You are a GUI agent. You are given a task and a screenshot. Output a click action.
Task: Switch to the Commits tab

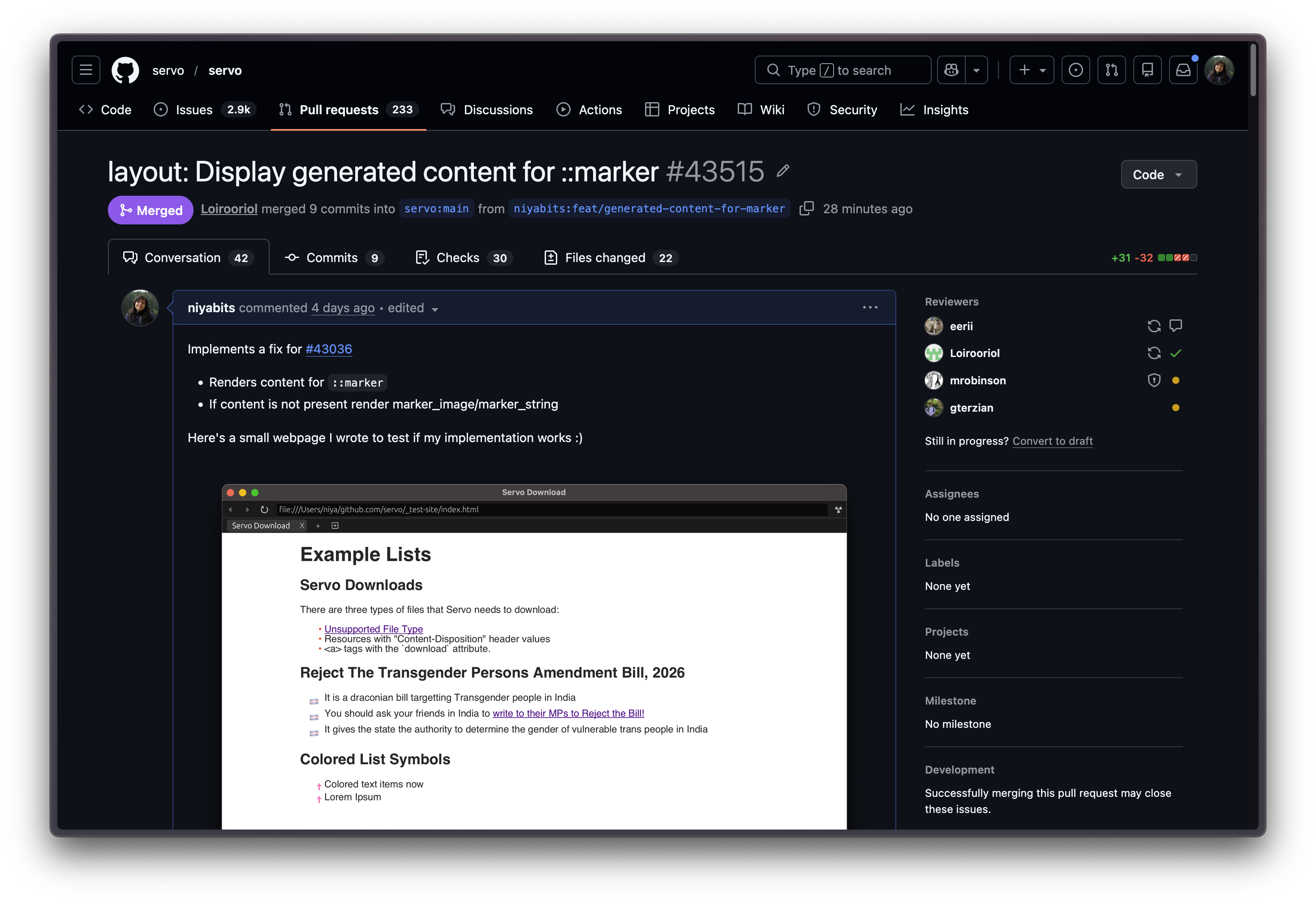coord(334,258)
